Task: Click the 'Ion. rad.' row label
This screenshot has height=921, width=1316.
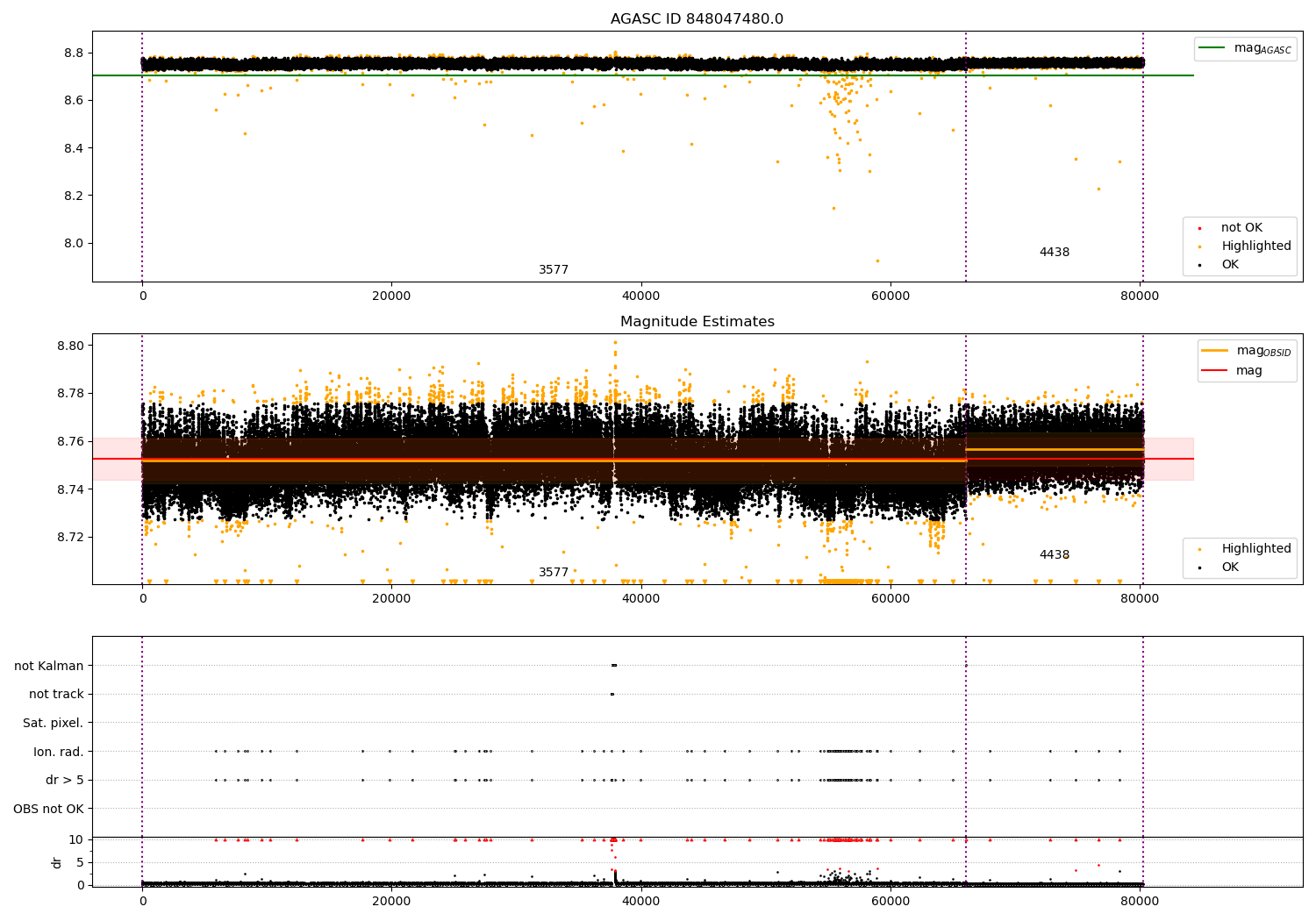Action: [x=59, y=752]
